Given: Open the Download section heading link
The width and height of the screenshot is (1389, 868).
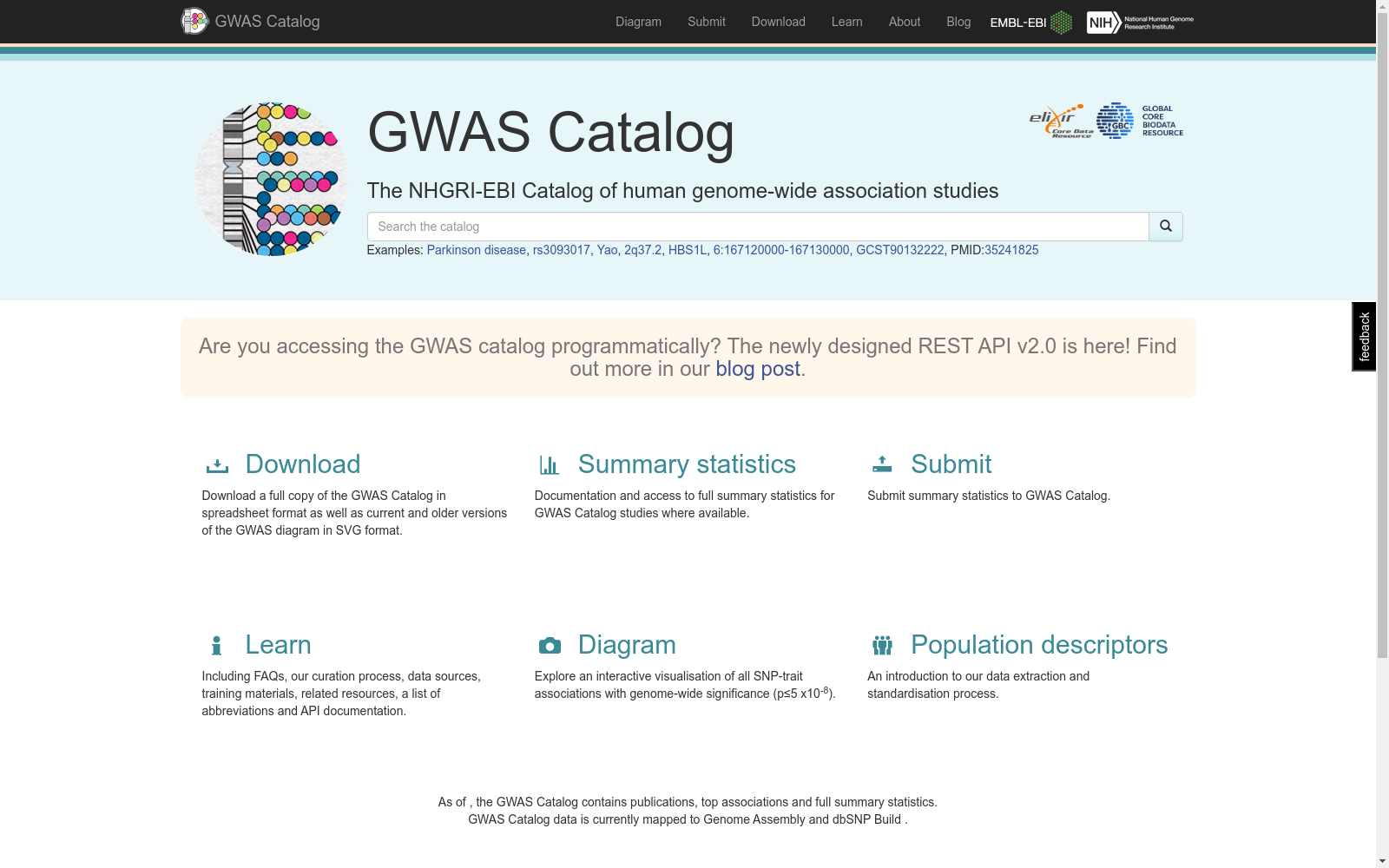Looking at the screenshot, I should tap(303, 464).
